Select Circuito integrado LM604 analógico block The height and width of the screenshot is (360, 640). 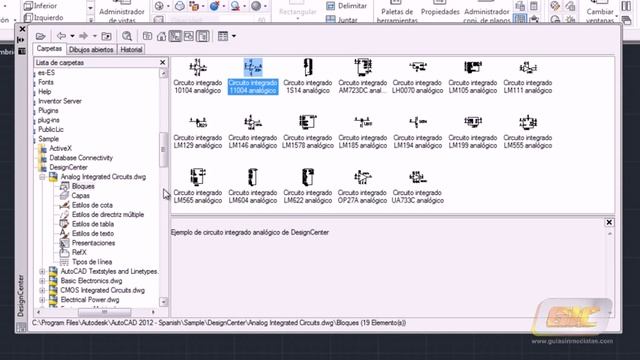point(253,187)
